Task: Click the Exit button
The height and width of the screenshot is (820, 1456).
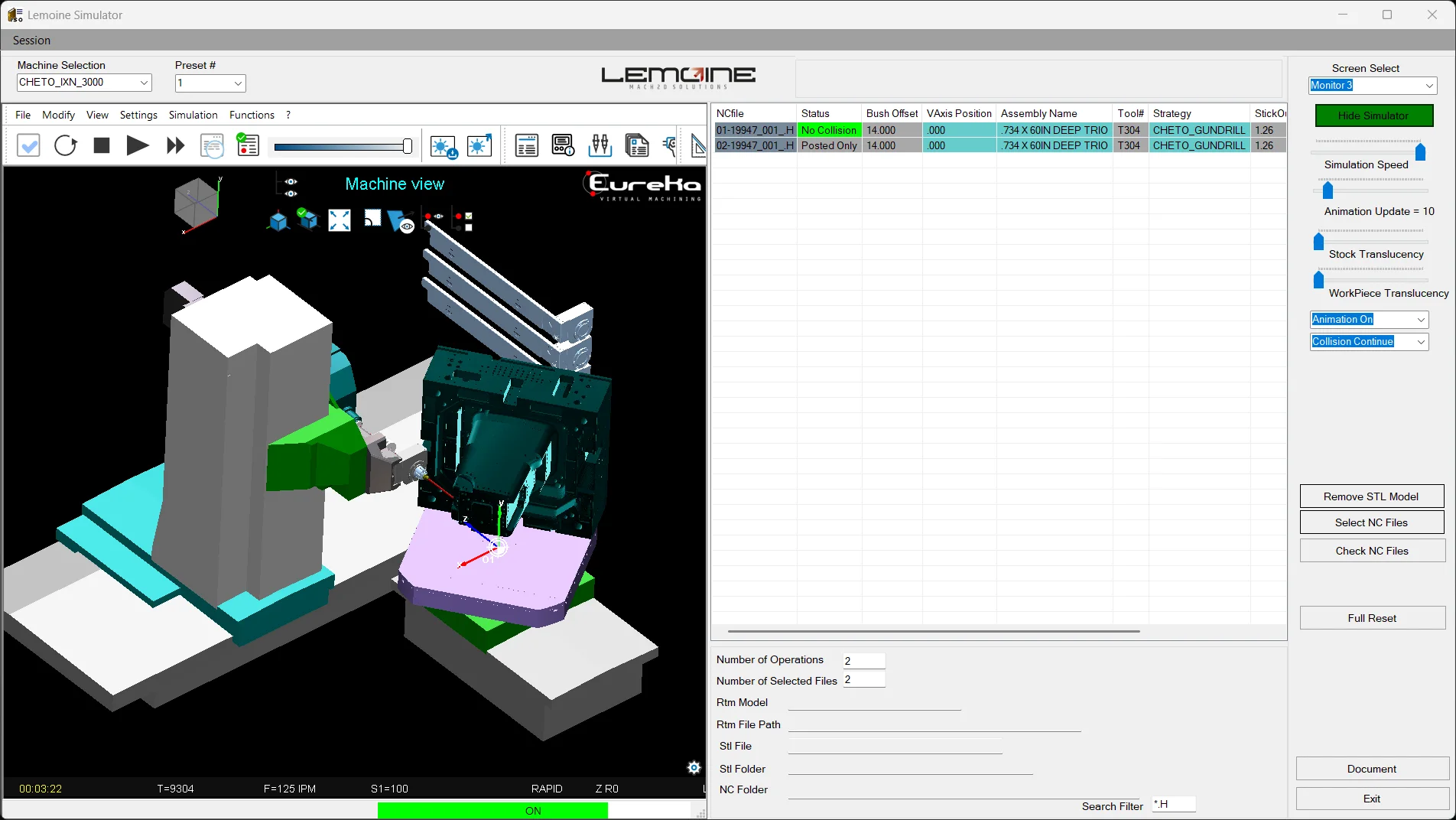Action: click(x=1372, y=799)
